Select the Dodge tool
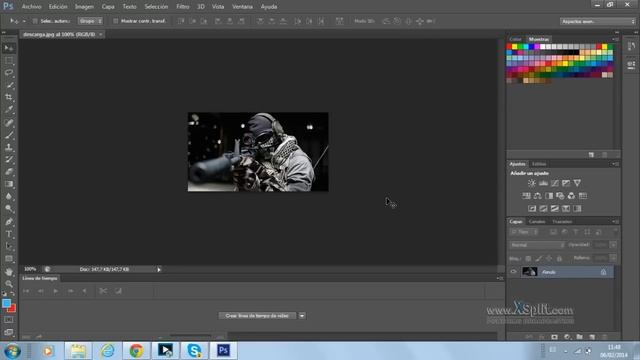 (9, 209)
